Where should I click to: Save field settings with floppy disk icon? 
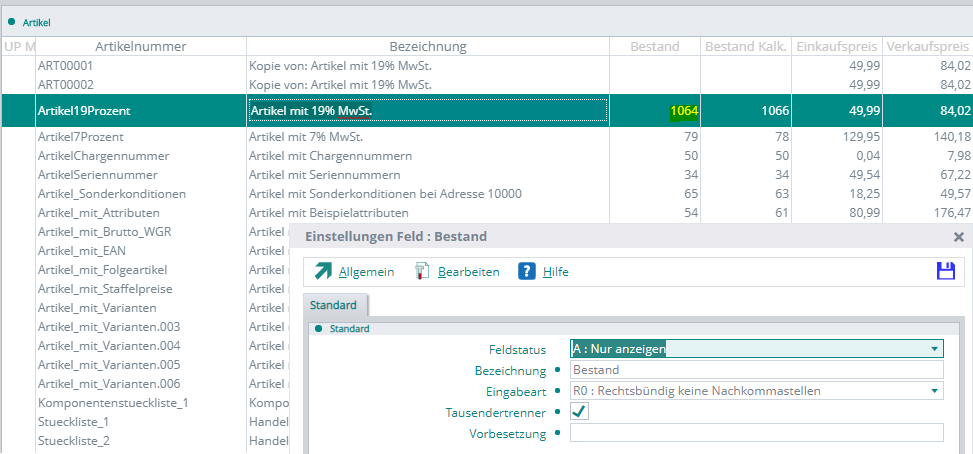coord(945,271)
